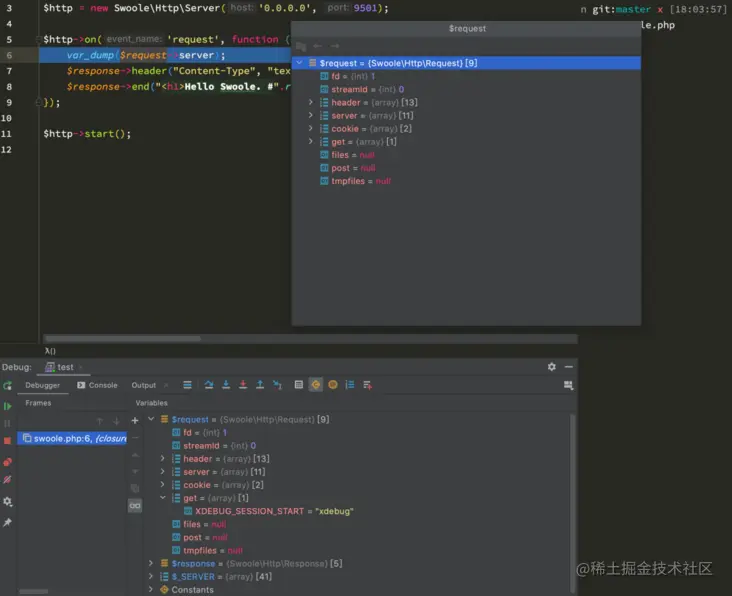Expand cookie array in Variables panel
This screenshot has width=732, height=596.
pos(162,484)
